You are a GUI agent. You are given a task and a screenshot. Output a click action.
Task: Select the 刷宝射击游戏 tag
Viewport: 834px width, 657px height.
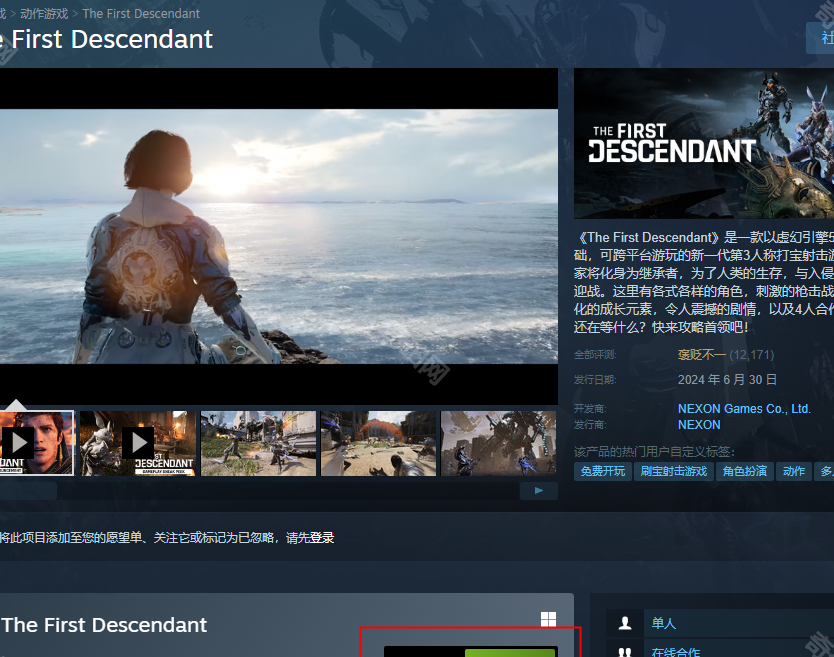pos(673,471)
